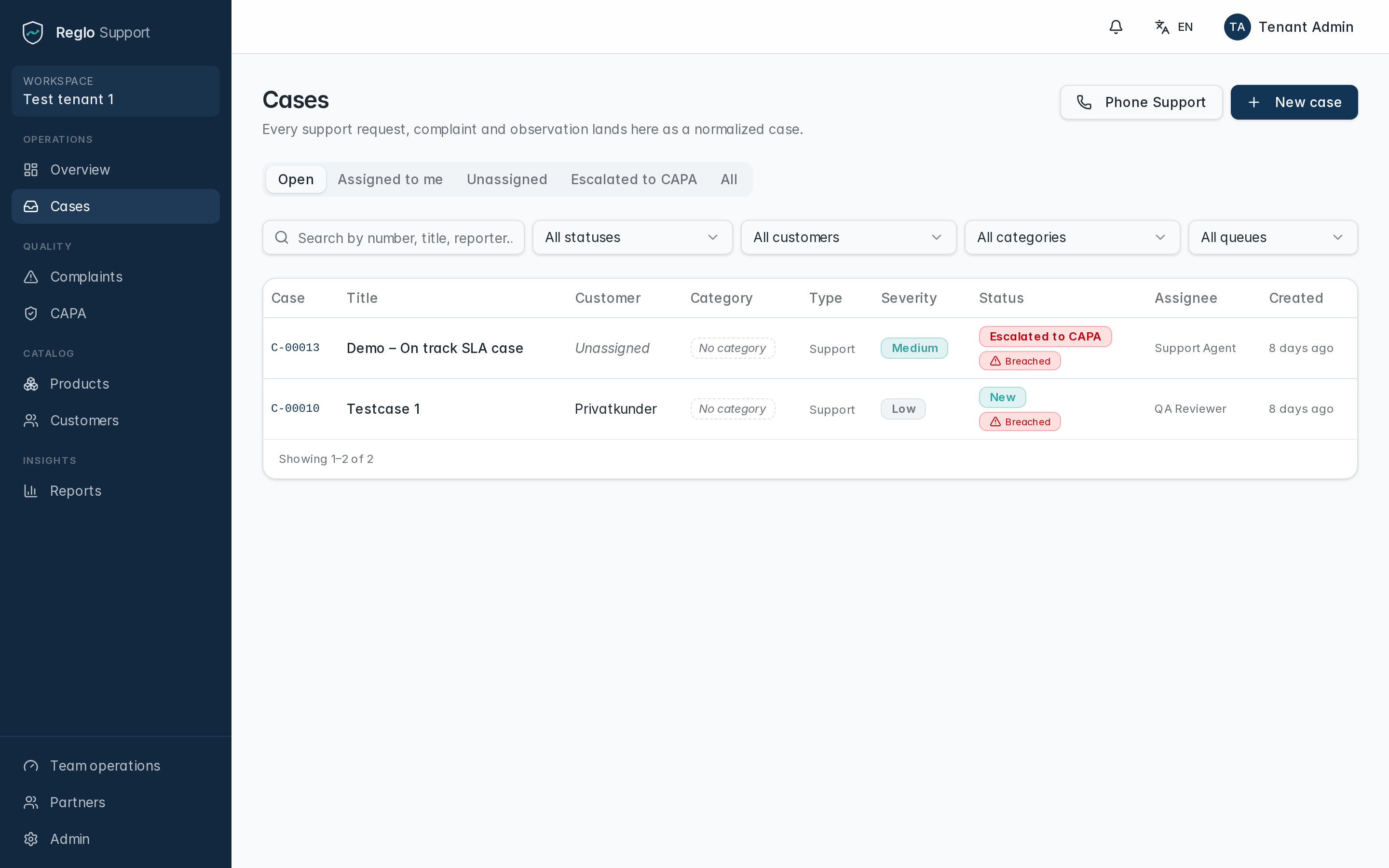Click the language translate icon
This screenshot has height=868, width=1389.
pos(1162,27)
